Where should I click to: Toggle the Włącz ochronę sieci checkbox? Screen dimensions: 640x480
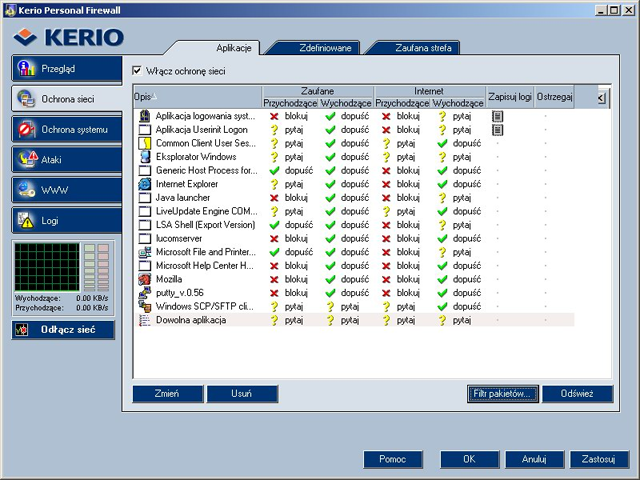tap(138, 71)
